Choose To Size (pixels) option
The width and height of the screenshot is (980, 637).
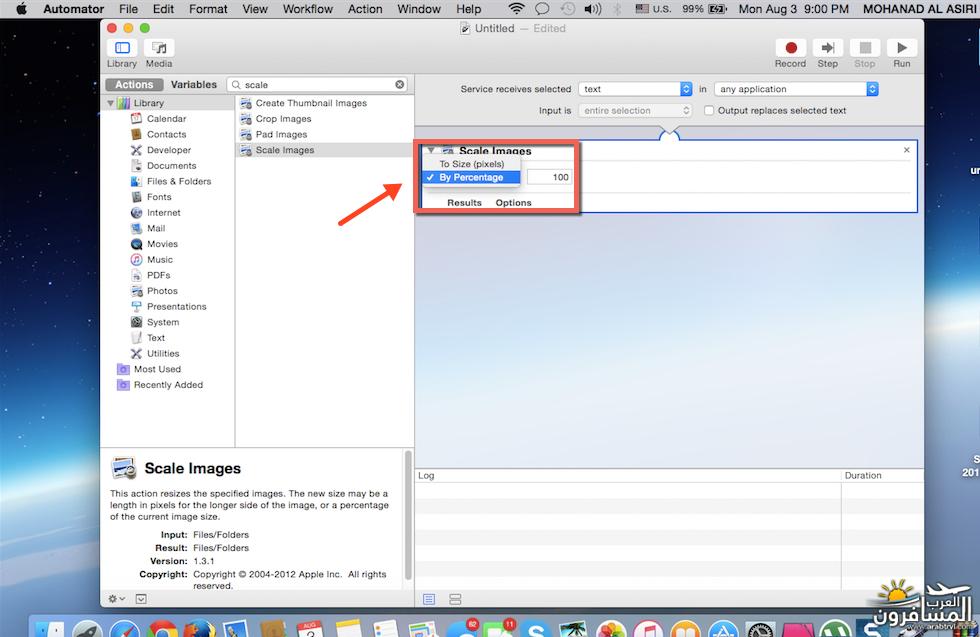point(471,164)
